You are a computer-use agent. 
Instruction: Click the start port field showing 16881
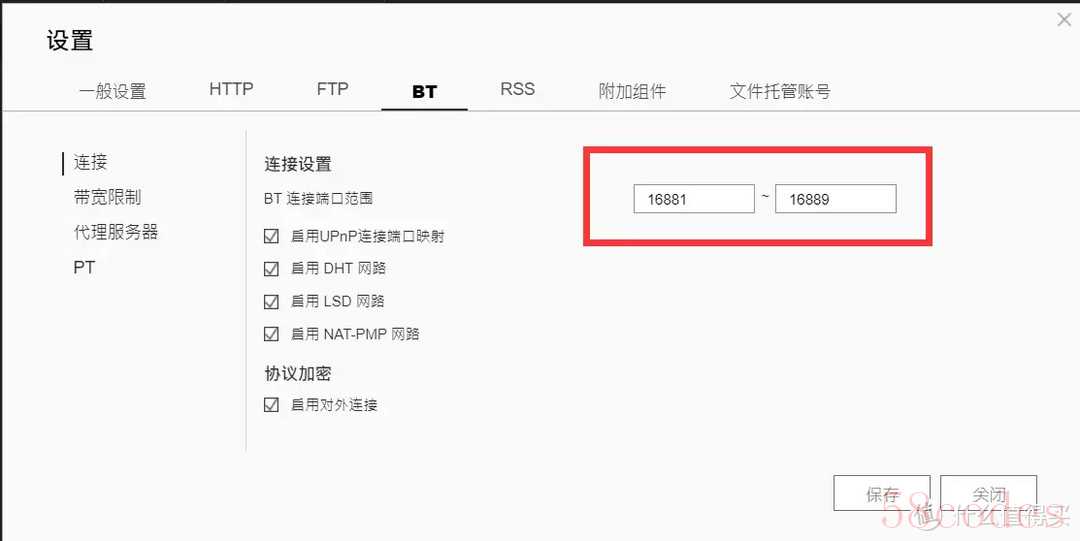(694, 199)
